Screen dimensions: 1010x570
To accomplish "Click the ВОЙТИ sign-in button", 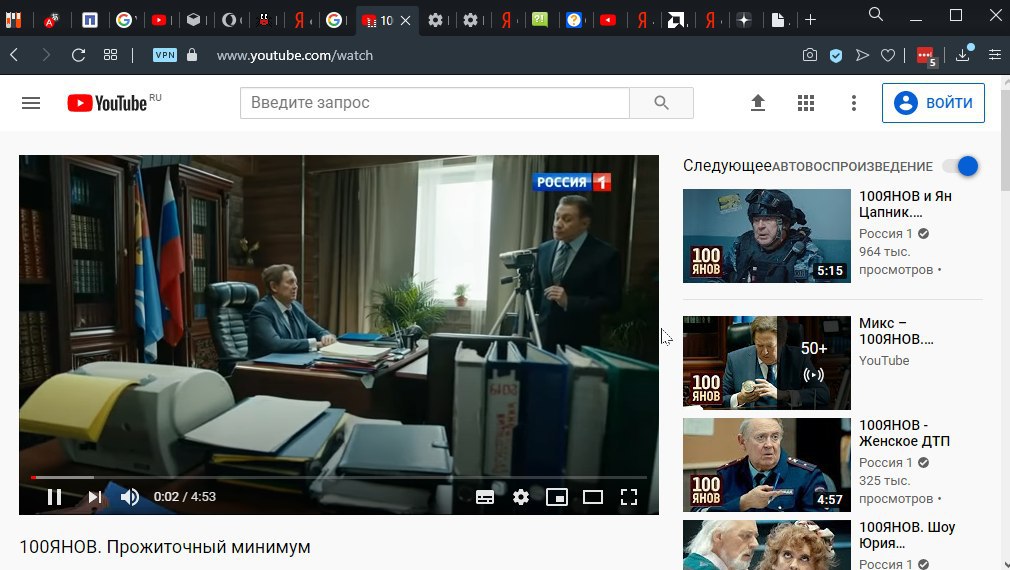I will pos(933,103).
